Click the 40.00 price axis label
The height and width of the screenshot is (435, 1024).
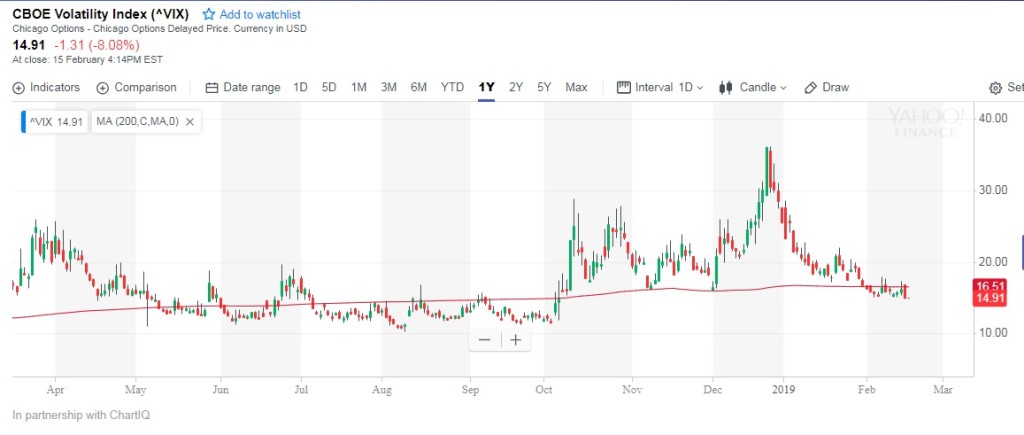992,118
